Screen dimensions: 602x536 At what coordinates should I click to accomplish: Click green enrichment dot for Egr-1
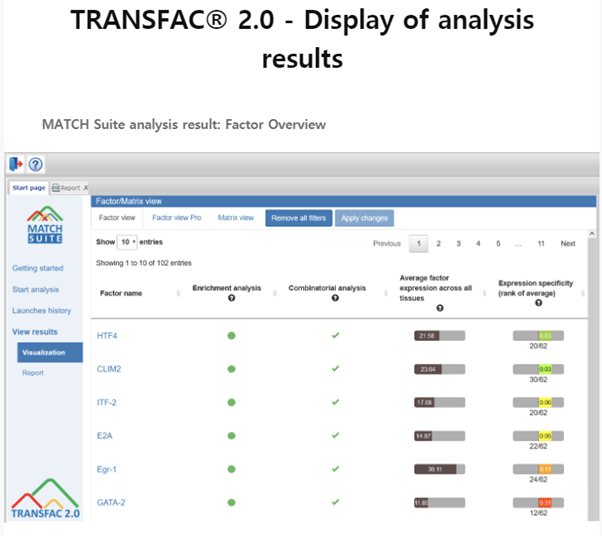click(232, 469)
